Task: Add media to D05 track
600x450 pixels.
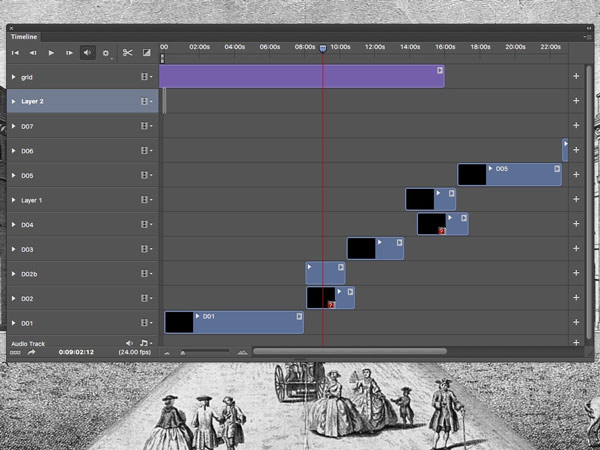Action: coord(576,174)
